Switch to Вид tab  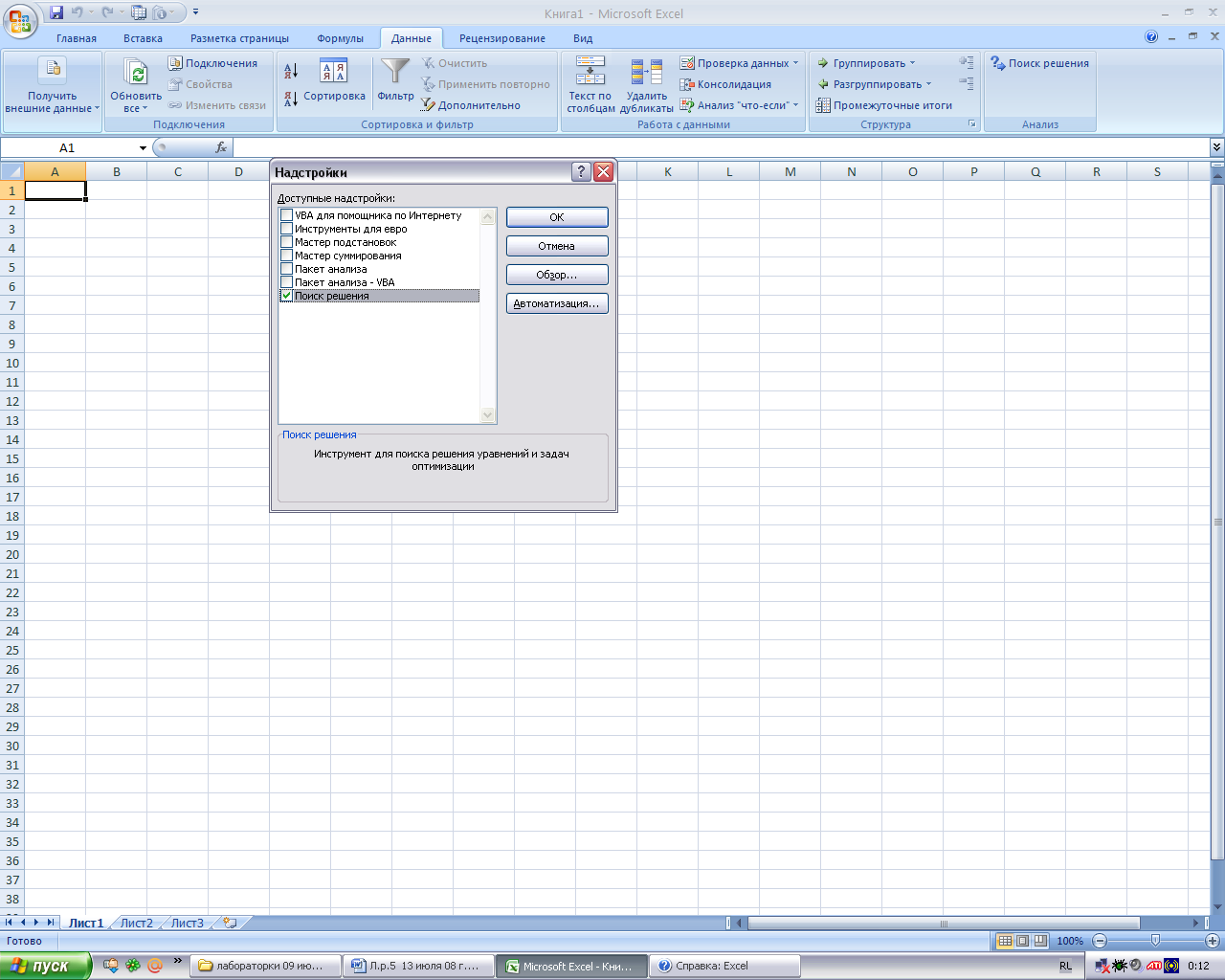click(583, 38)
